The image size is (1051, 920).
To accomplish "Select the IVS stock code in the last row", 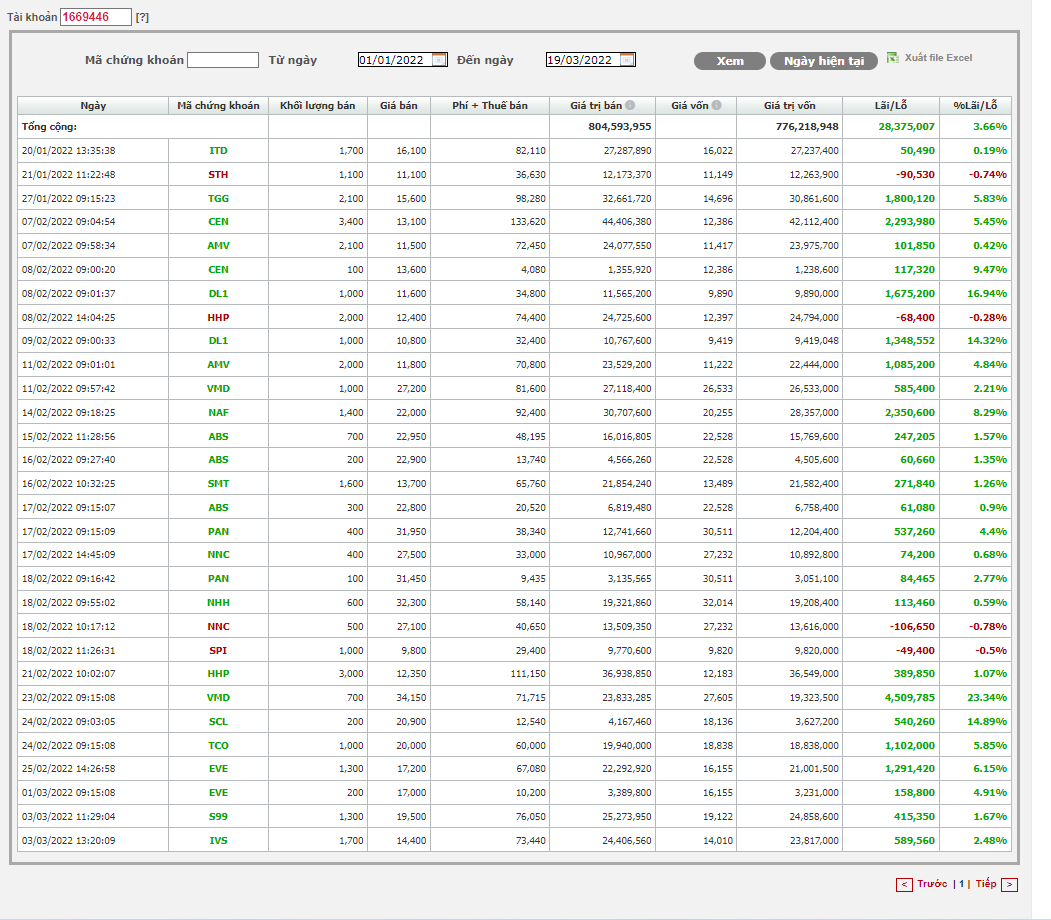I will [x=218, y=841].
